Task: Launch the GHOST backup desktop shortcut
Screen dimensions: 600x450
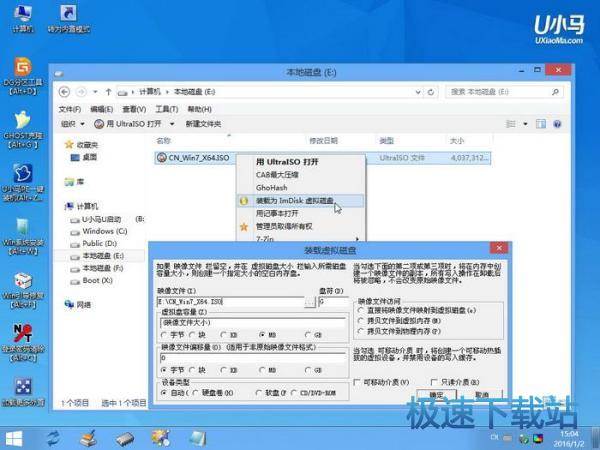Action: pyautogui.click(x=23, y=129)
